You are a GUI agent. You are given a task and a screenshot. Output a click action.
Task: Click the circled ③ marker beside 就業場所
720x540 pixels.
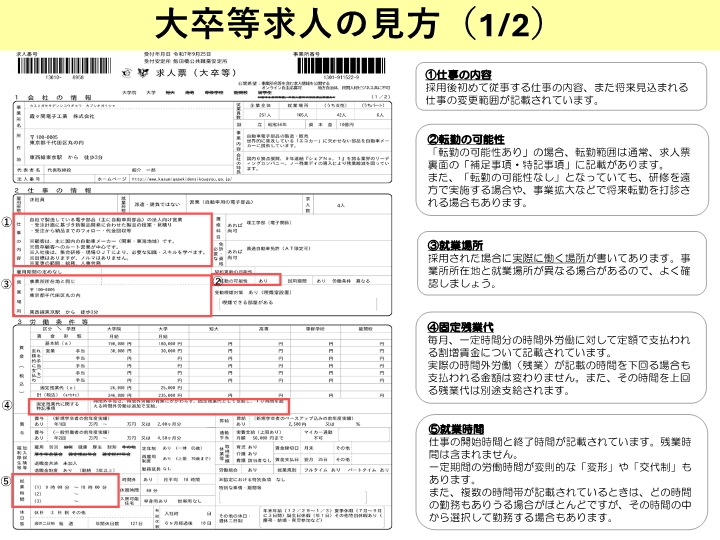point(6,284)
